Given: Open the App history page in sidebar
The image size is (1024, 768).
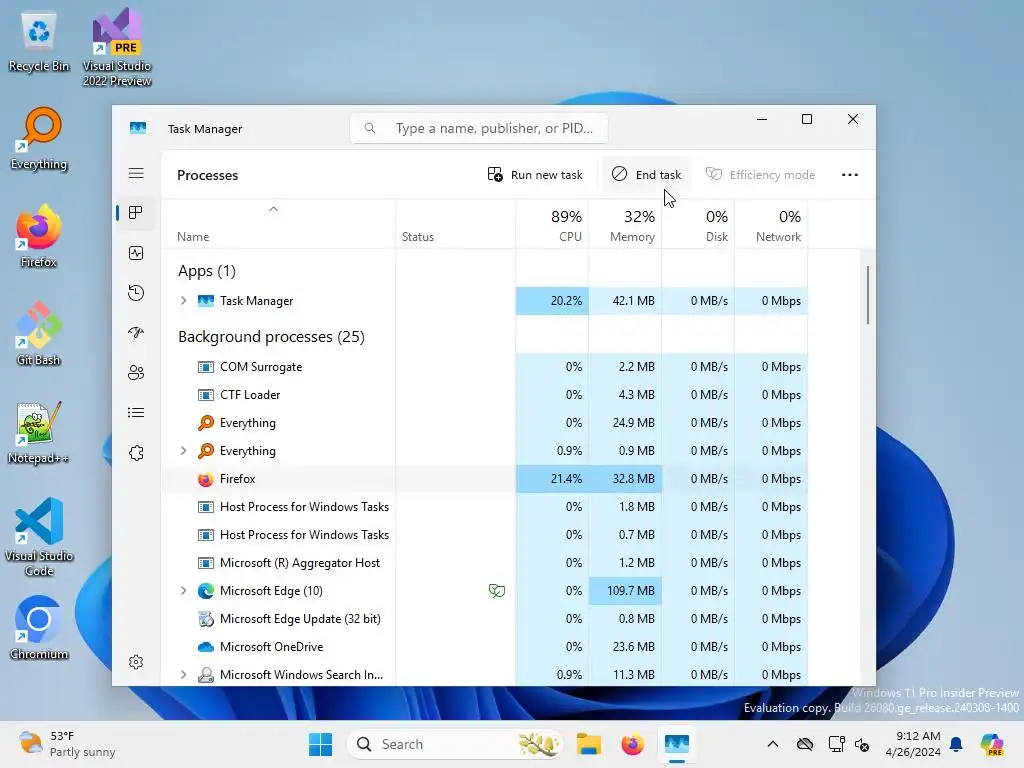Looking at the screenshot, I should pos(136,293).
